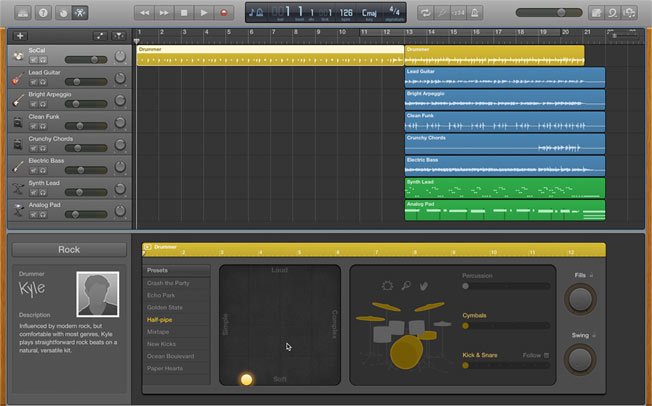
Task: Click the Lead Guitar pan knob
Action: point(120,78)
